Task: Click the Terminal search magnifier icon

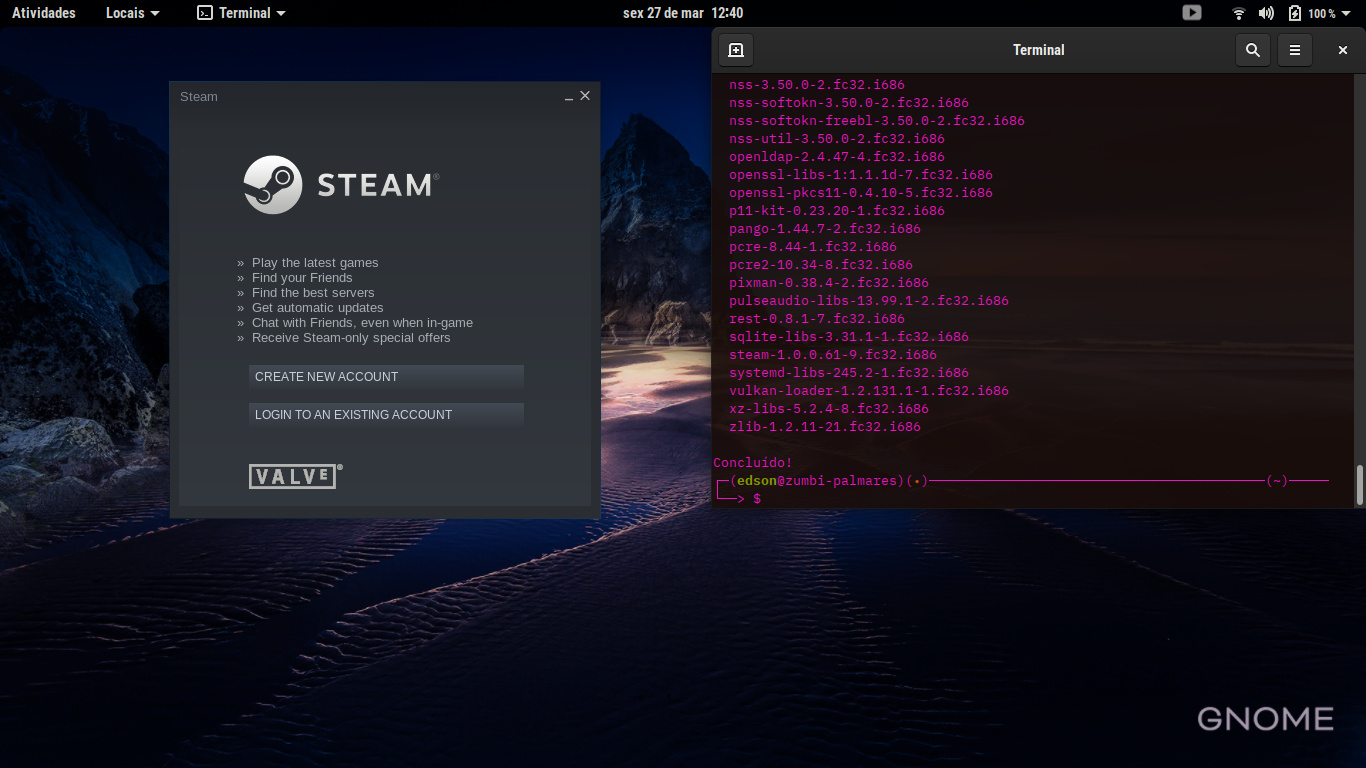Action: pos(1252,50)
